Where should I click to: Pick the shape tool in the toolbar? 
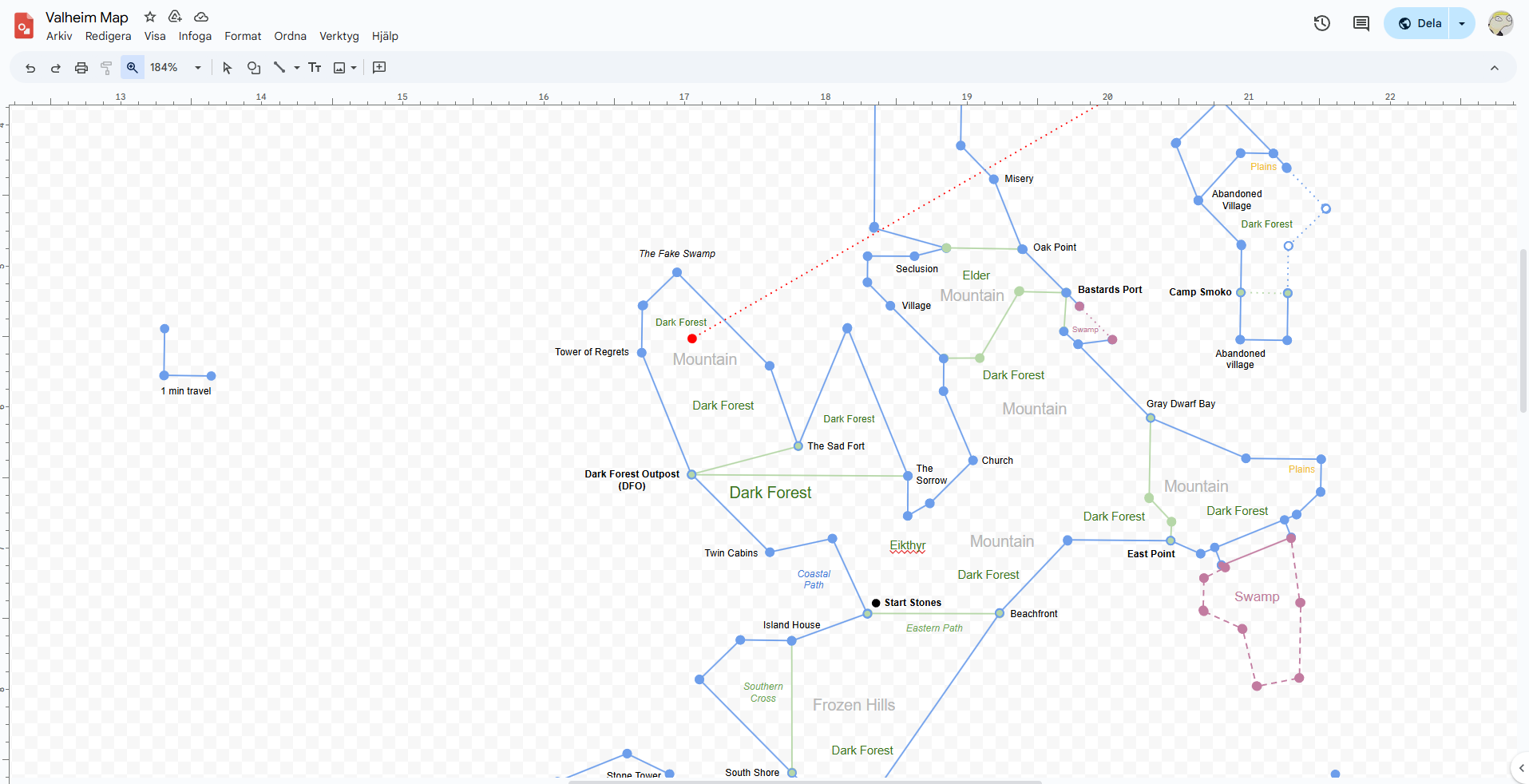(254, 68)
